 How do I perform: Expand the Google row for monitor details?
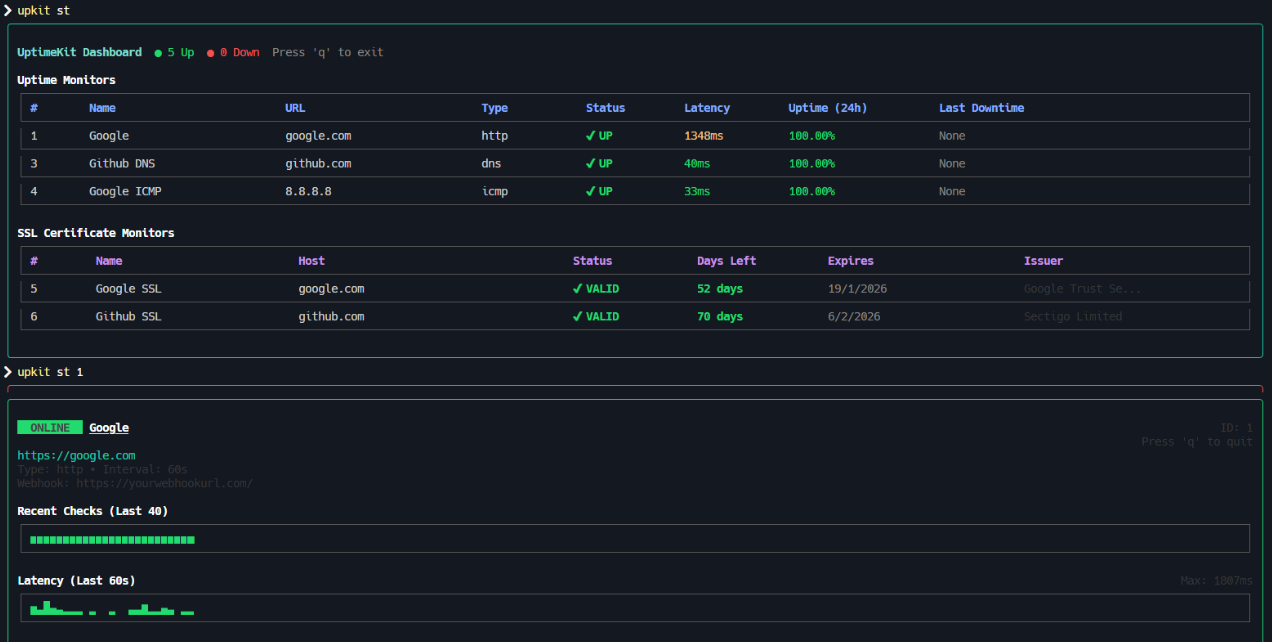click(x=109, y=135)
